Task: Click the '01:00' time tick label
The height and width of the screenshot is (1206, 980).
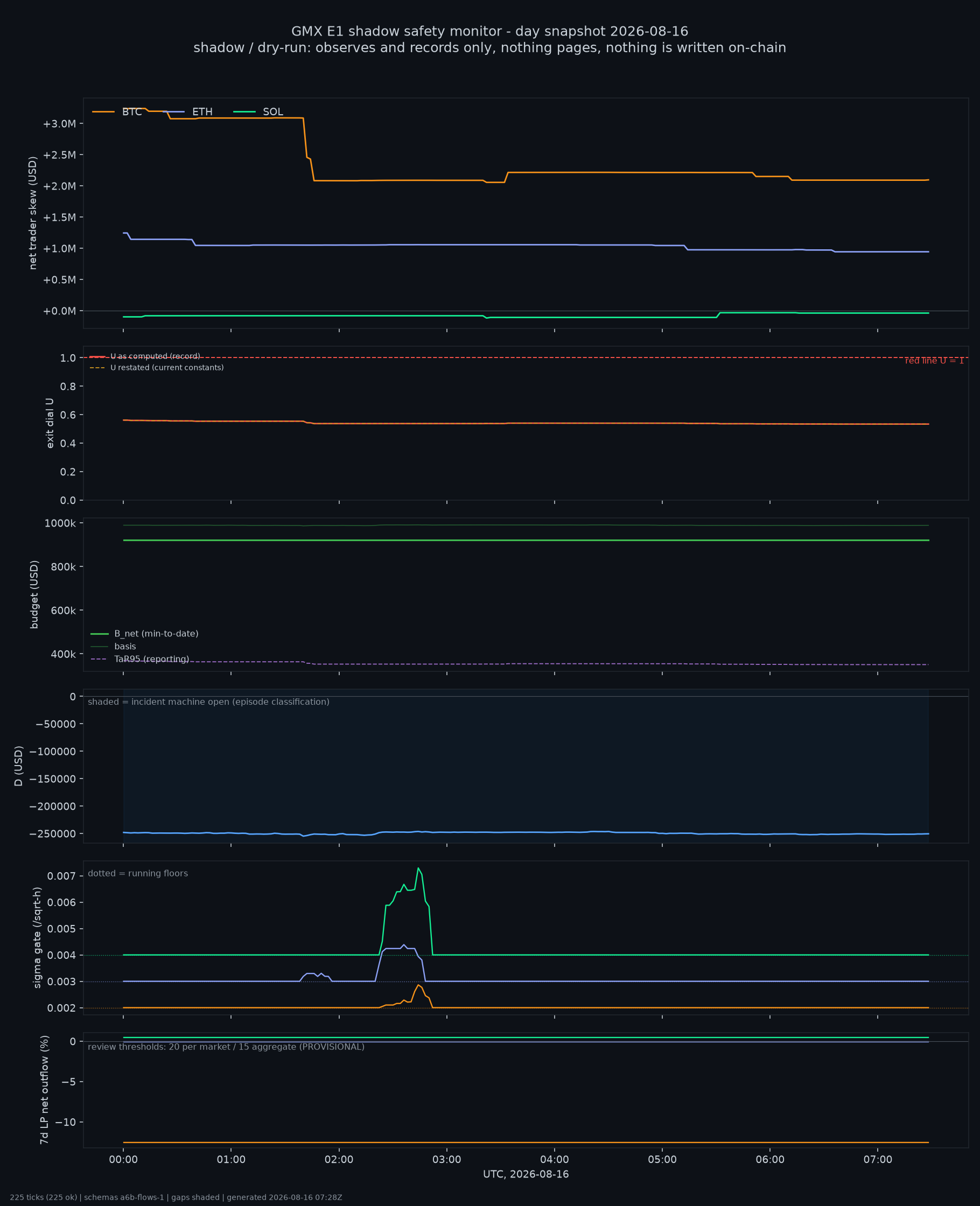Action: point(231,1160)
